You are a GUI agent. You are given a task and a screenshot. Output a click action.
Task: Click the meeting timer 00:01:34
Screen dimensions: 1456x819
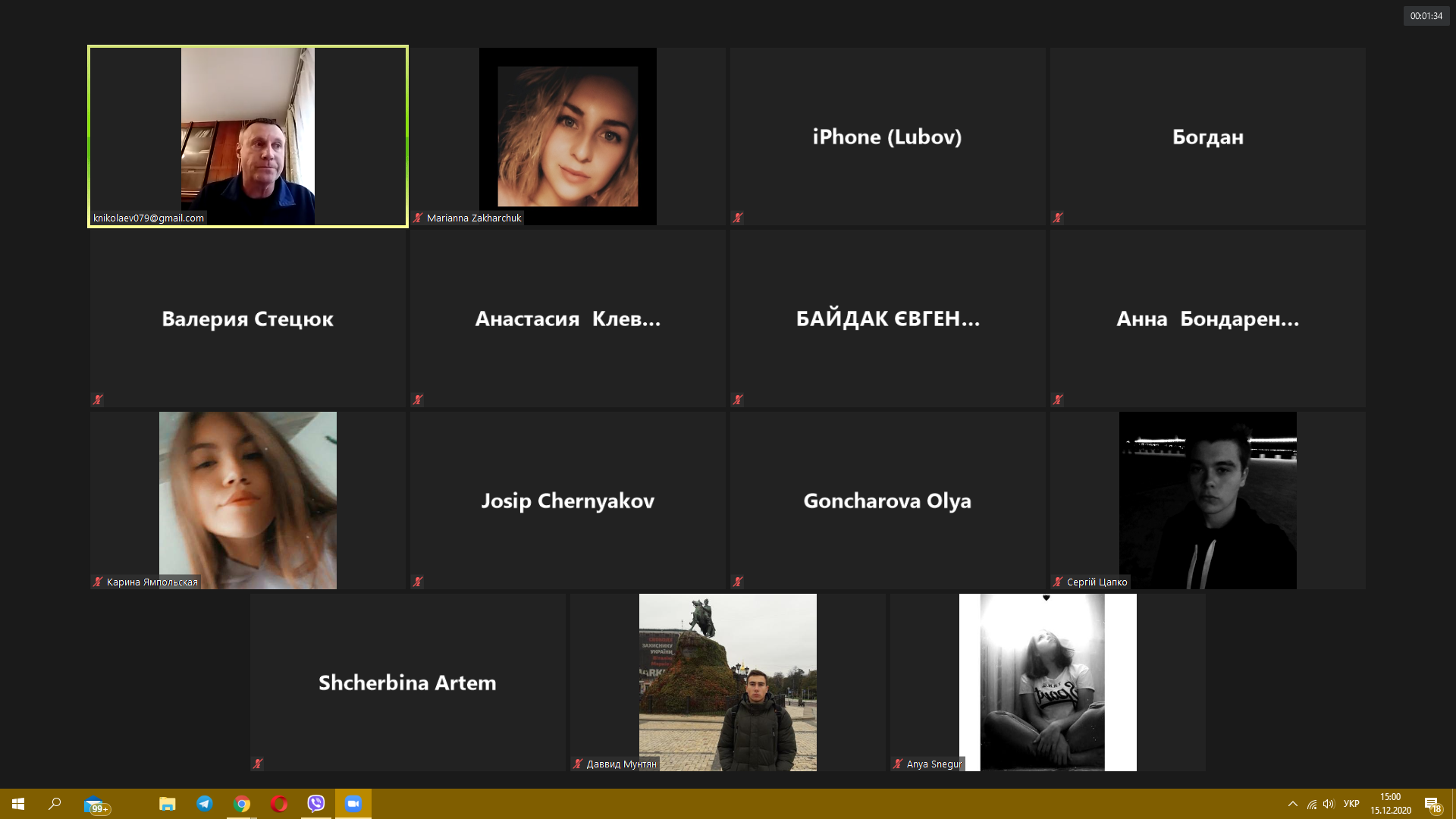pos(1426,16)
